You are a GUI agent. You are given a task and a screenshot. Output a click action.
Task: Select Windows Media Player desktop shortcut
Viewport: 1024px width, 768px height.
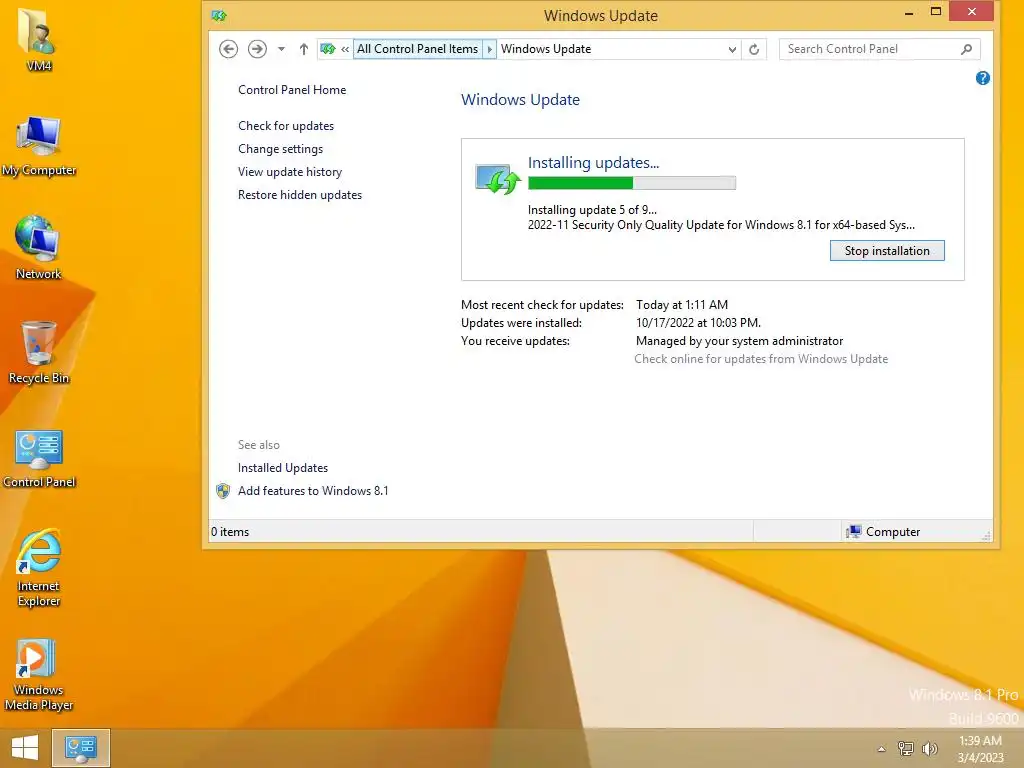39,675
